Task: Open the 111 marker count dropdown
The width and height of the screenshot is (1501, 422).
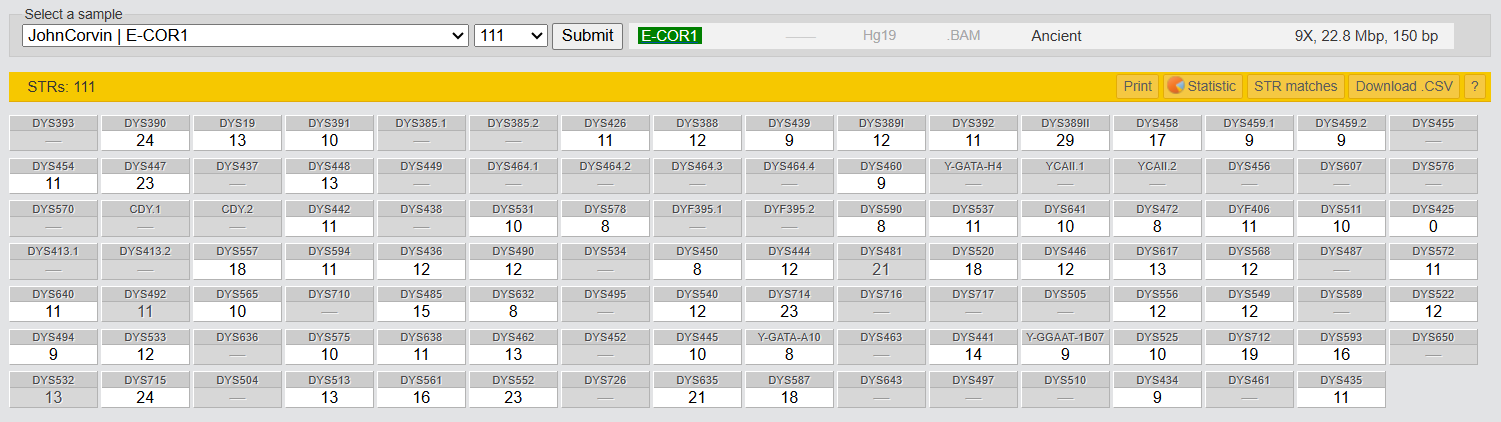Action: click(x=511, y=35)
